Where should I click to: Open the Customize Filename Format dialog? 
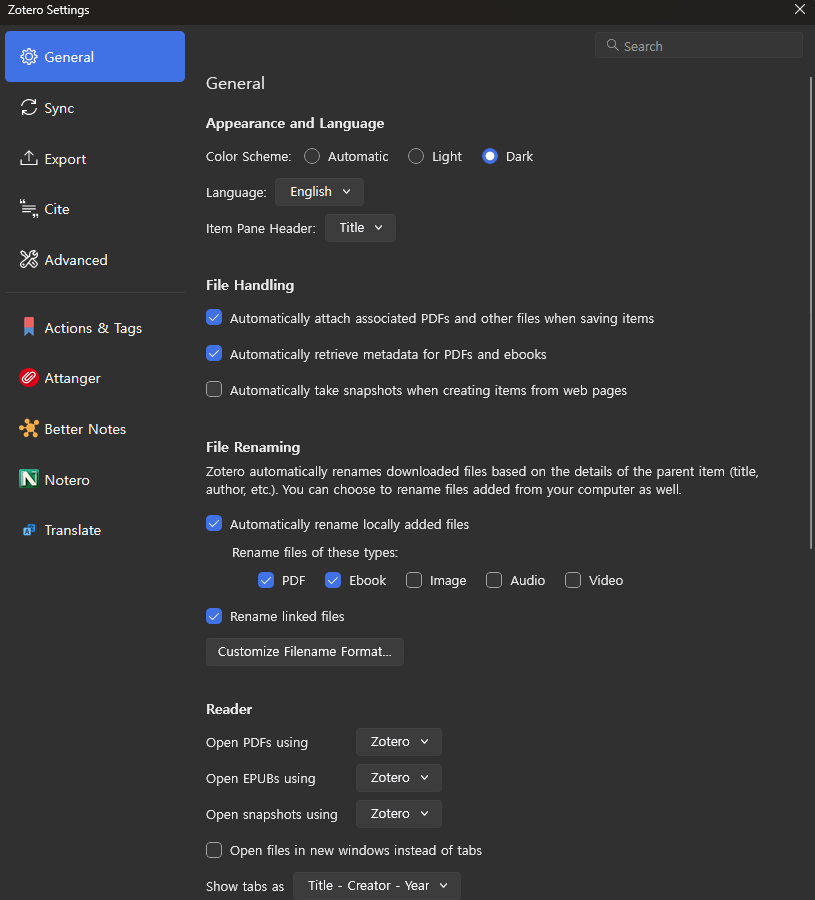tap(304, 651)
